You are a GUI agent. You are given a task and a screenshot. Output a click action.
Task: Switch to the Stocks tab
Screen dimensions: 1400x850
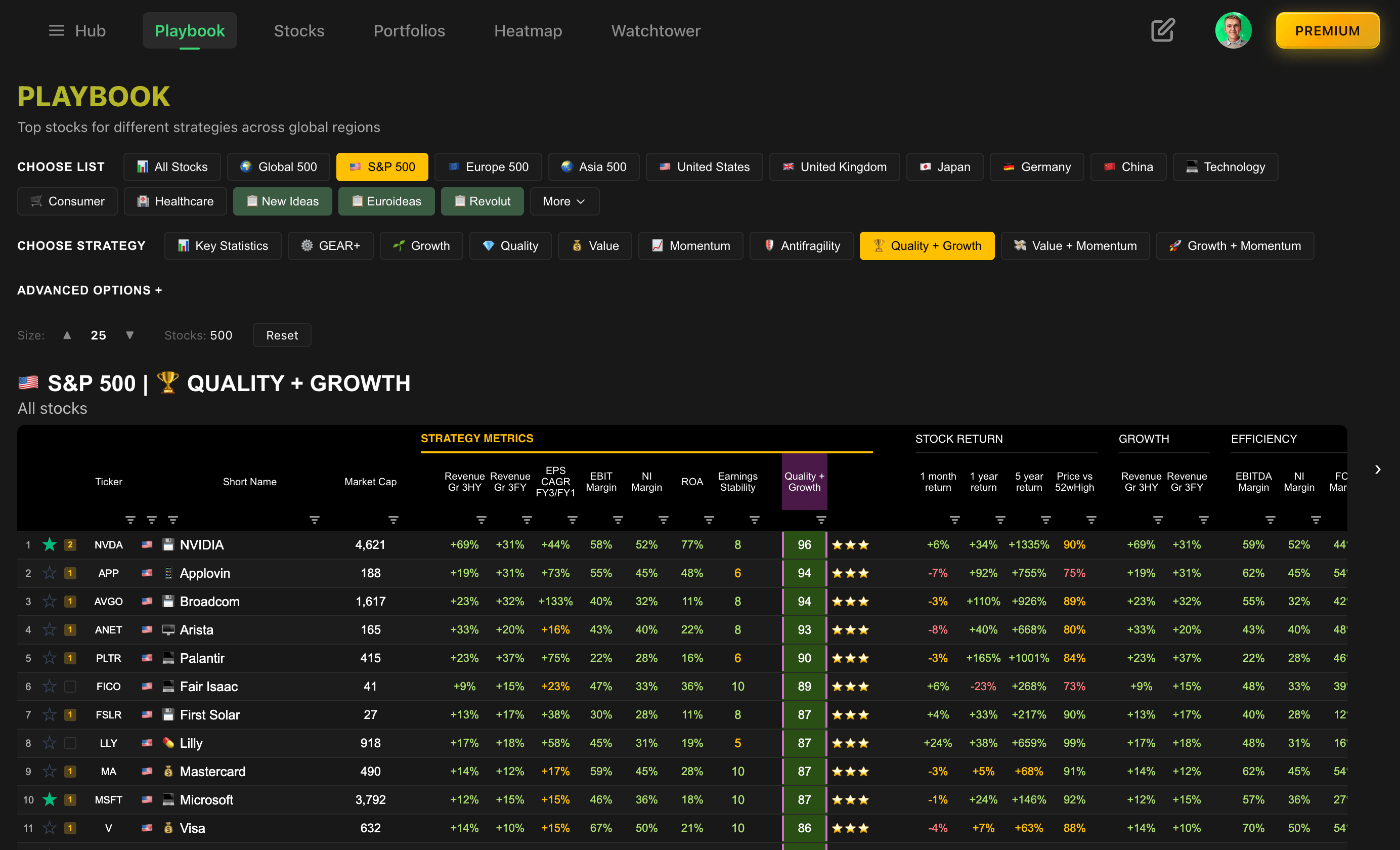(299, 30)
